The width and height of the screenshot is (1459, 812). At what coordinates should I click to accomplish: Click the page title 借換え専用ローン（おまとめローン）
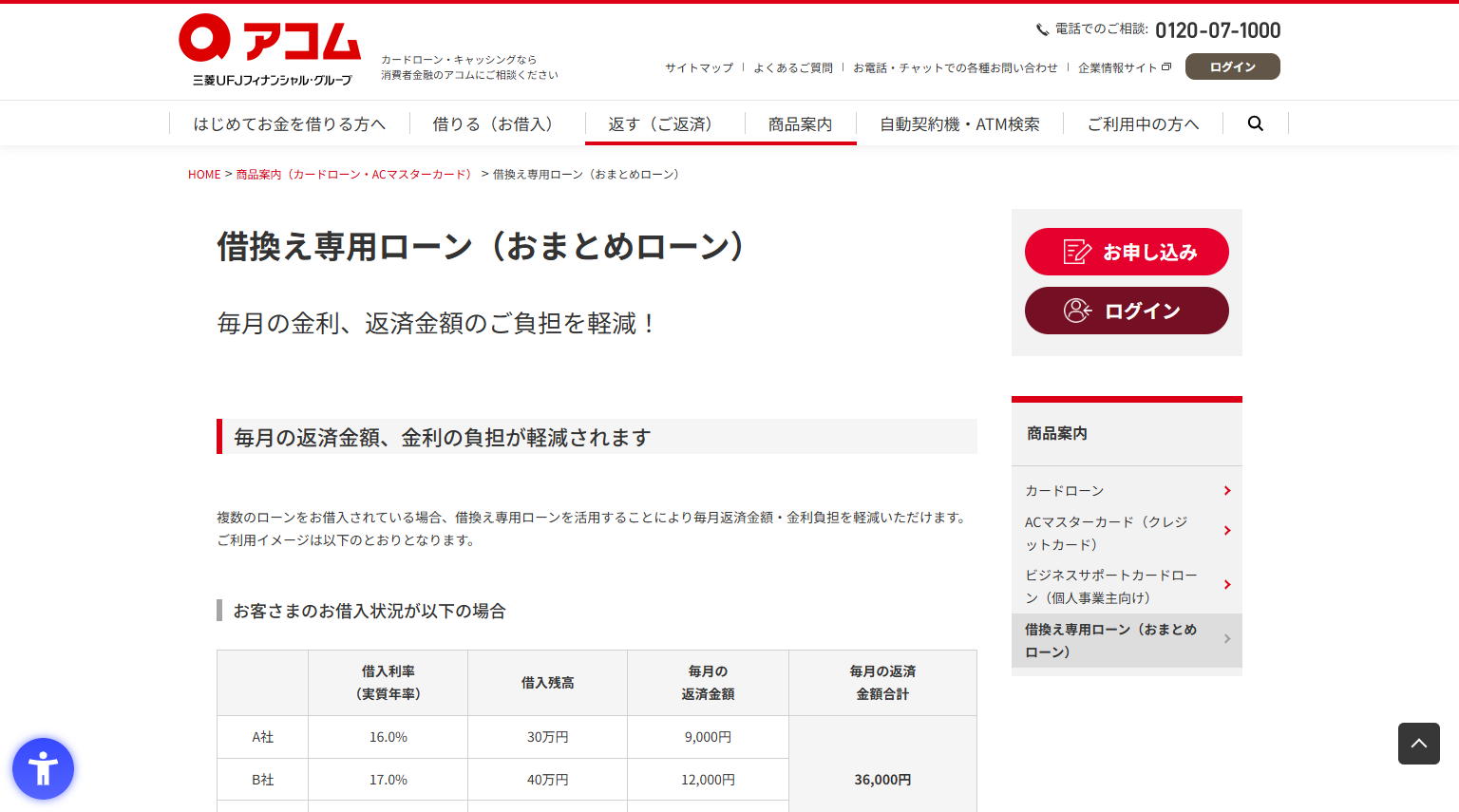point(484,246)
